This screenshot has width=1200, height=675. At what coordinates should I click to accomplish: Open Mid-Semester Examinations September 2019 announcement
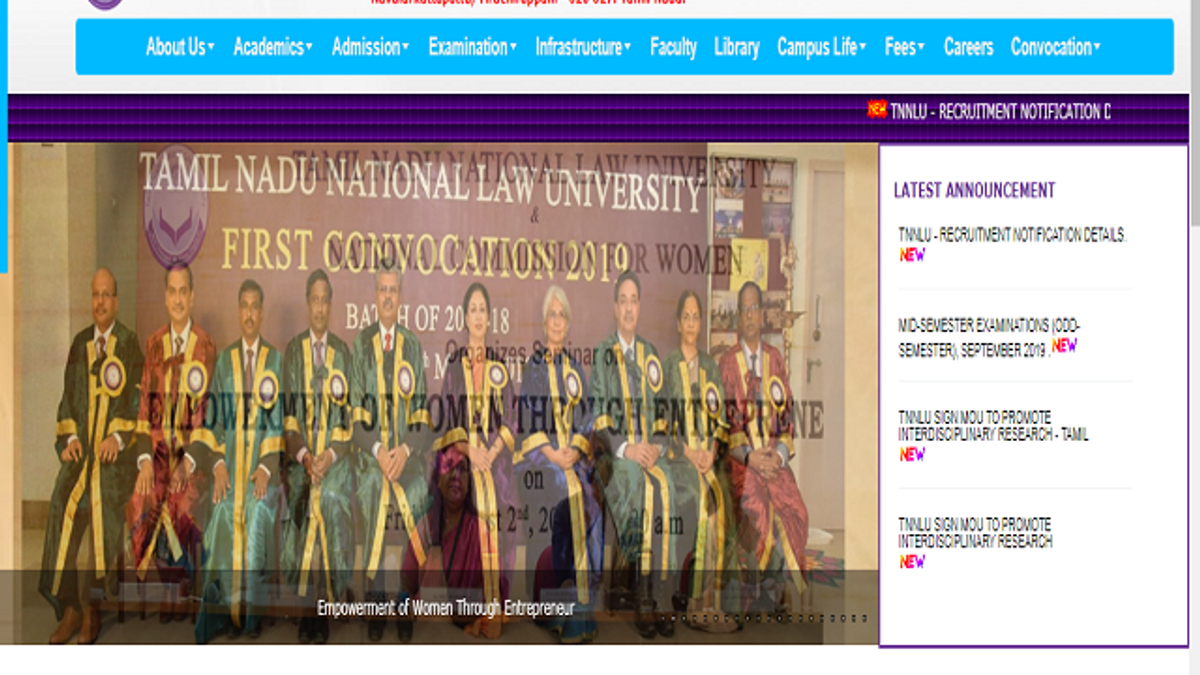989,338
